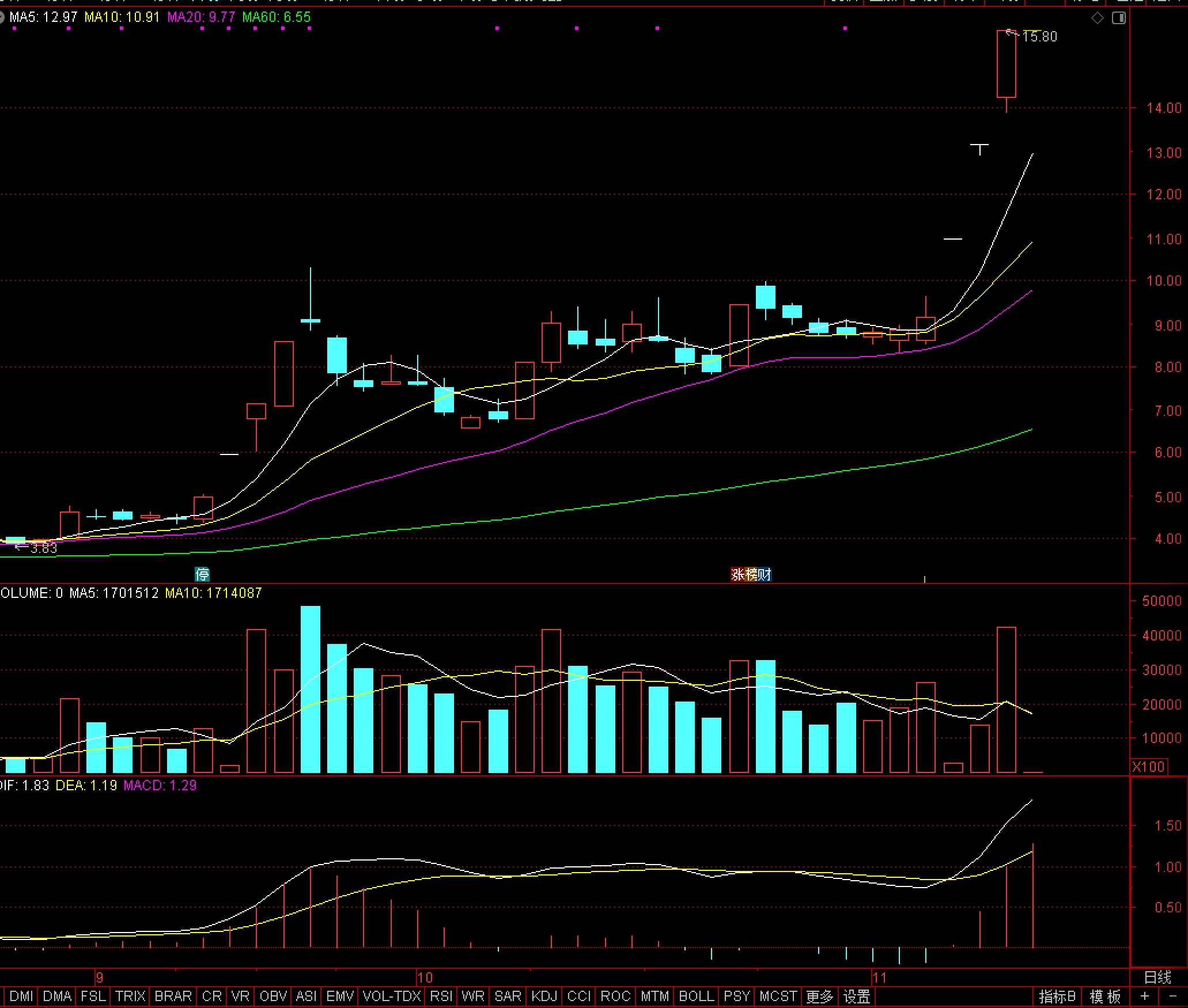Screen dimensions: 1188x1008
Task: Click the 停 suspension marker icon
Action: (x=202, y=574)
